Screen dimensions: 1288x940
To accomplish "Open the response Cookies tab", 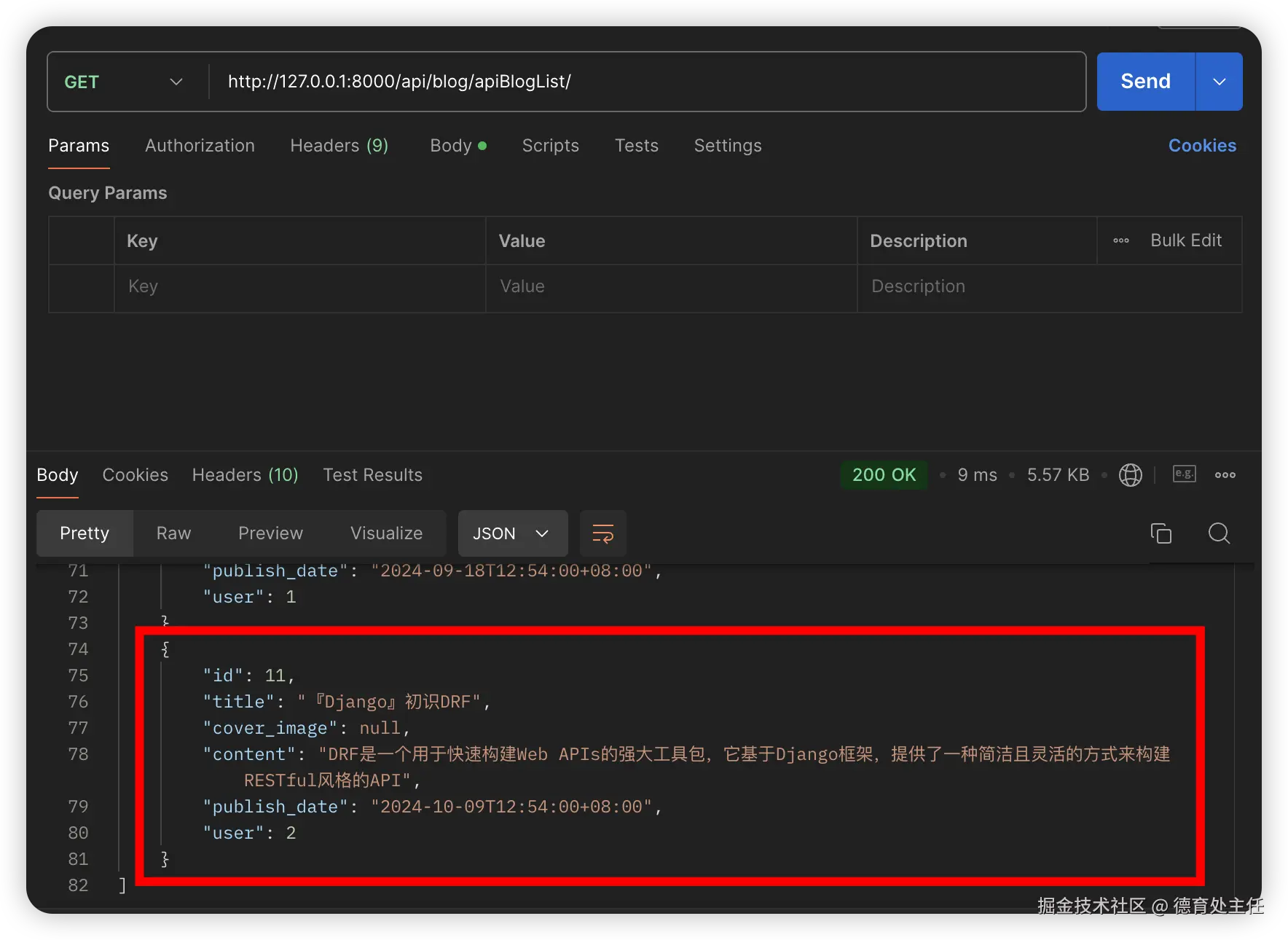I will pos(135,475).
